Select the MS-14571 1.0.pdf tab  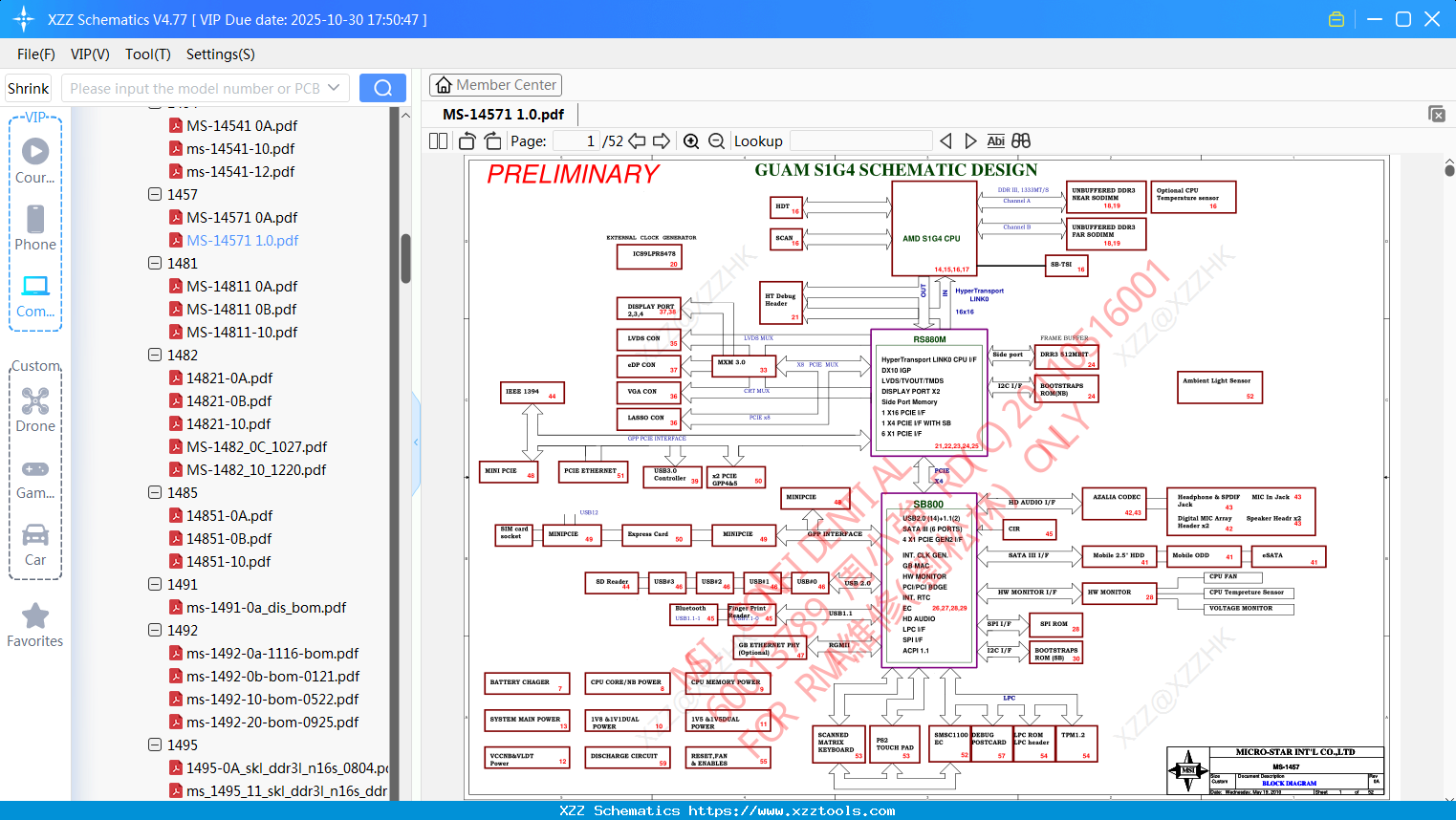pos(504,114)
